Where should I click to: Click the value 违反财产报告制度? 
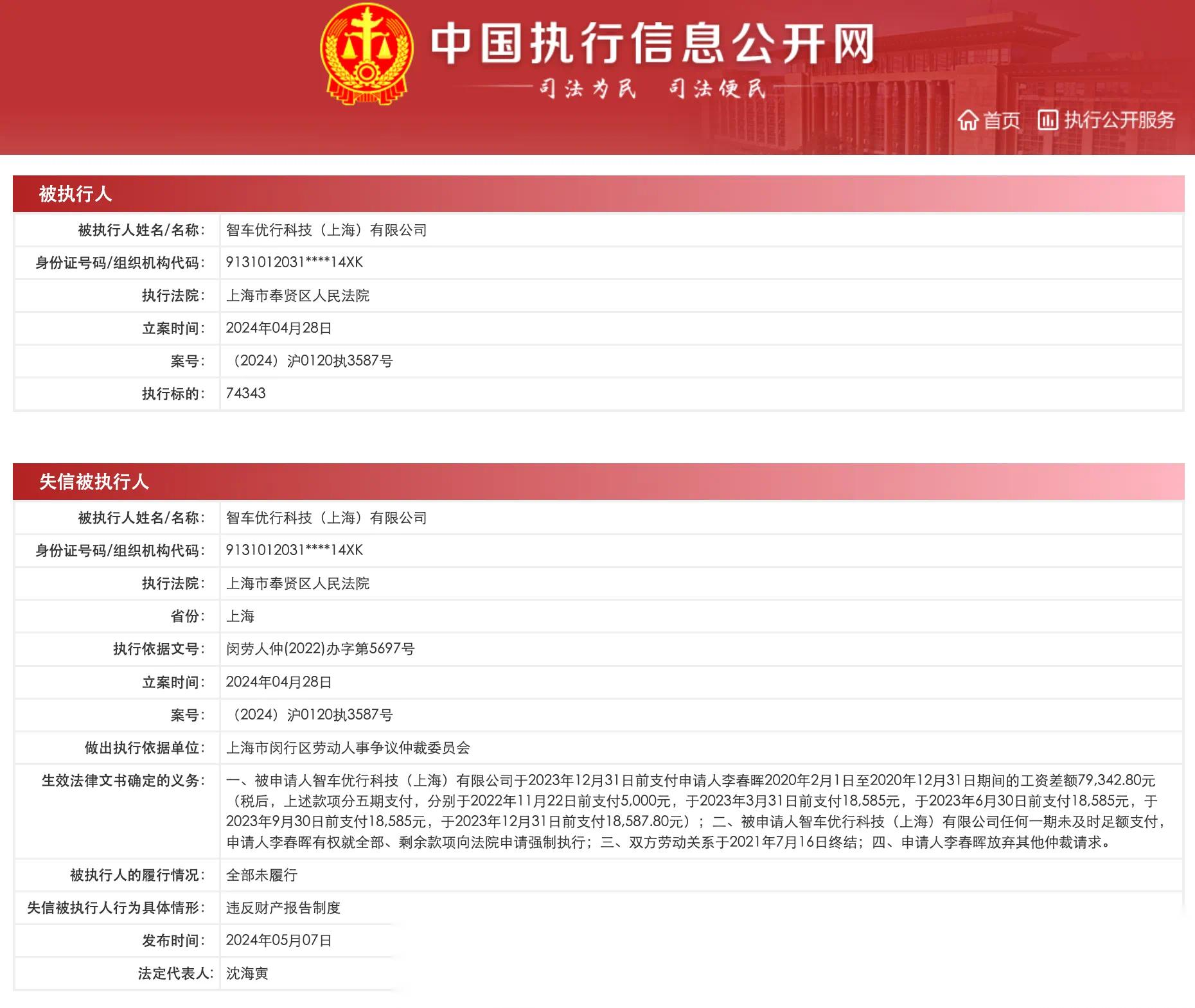coord(283,908)
